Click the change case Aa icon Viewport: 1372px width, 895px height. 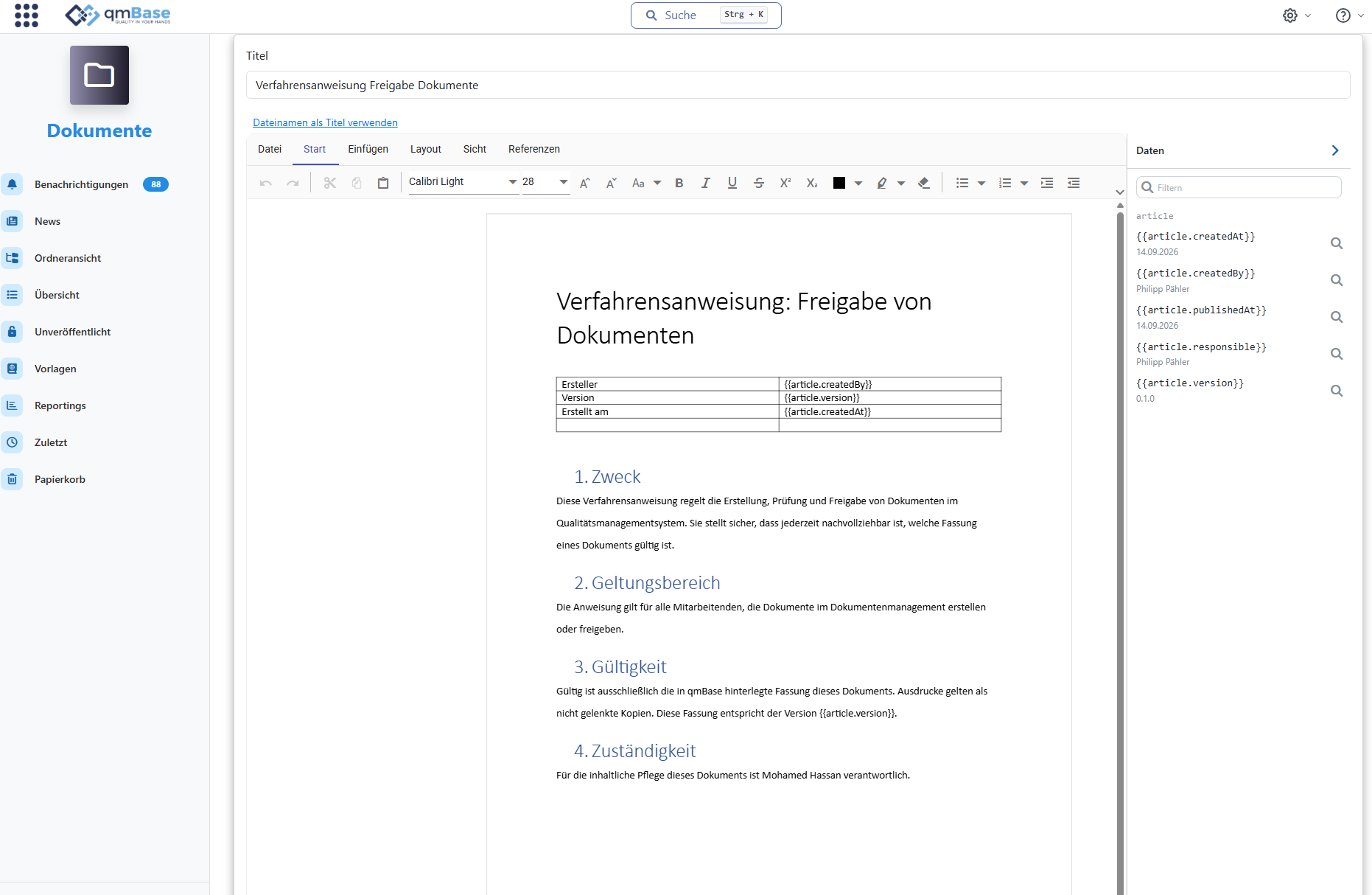click(638, 183)
